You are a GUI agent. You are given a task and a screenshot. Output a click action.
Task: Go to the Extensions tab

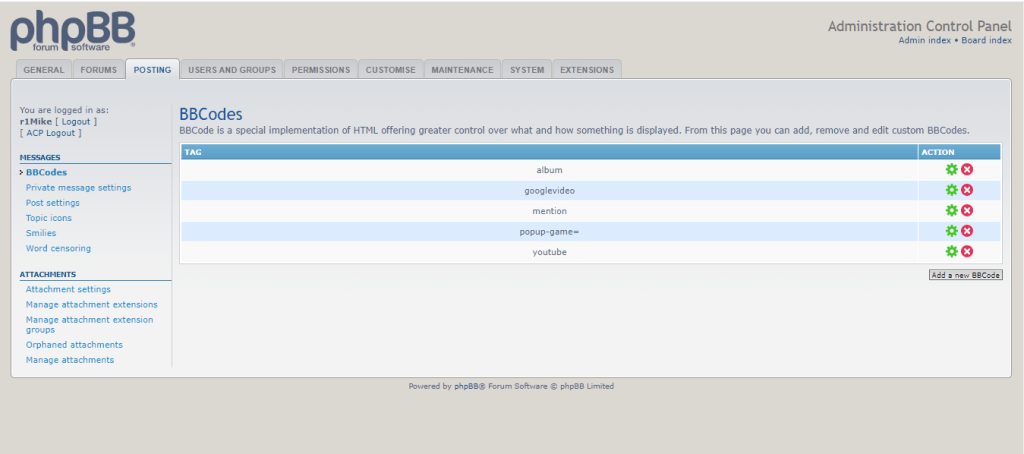click(x=587, y=70)
